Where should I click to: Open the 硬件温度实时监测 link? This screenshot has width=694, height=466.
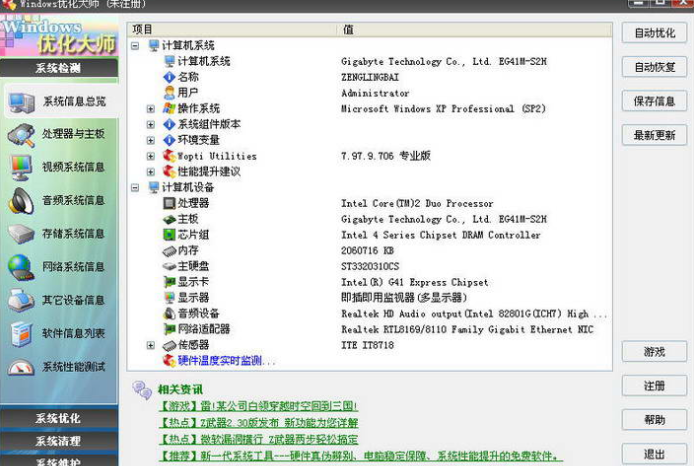pos(227,361)
